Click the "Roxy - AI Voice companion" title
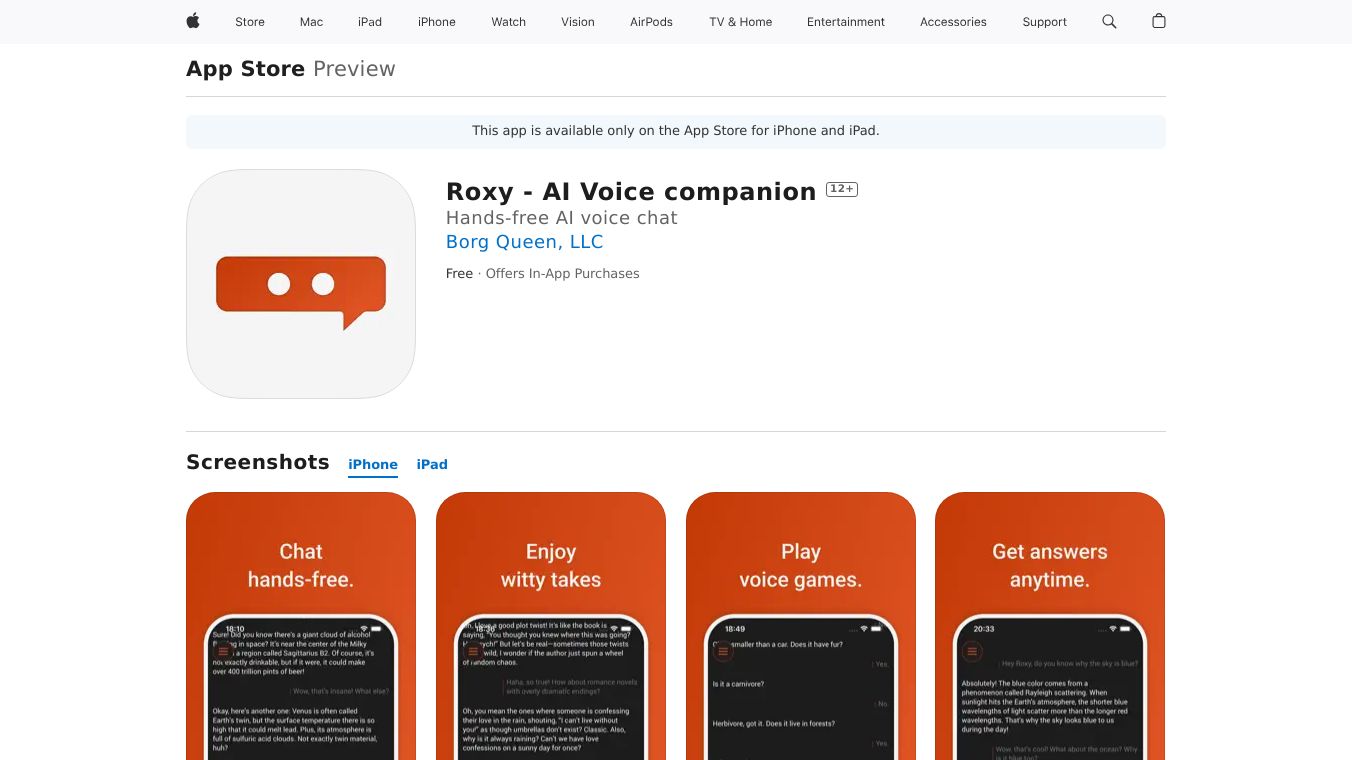The image size is (1352, 760). coord(631,192)
